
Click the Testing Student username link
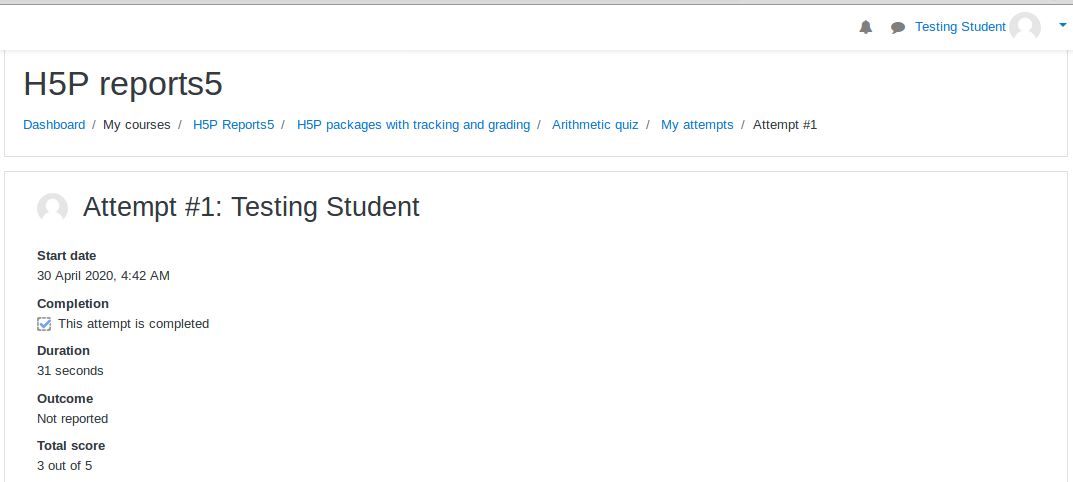960,27
